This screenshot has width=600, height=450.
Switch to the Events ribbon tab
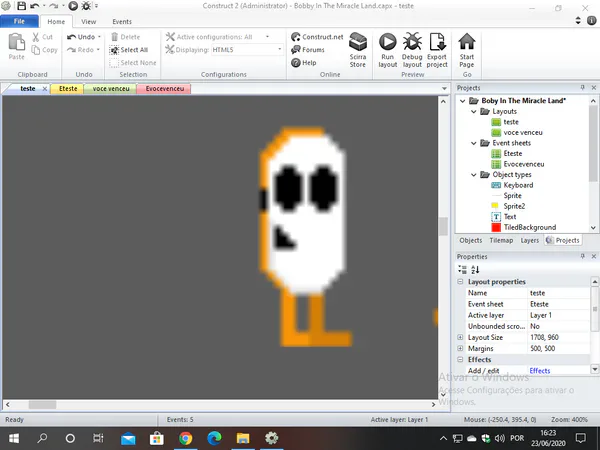122,22
